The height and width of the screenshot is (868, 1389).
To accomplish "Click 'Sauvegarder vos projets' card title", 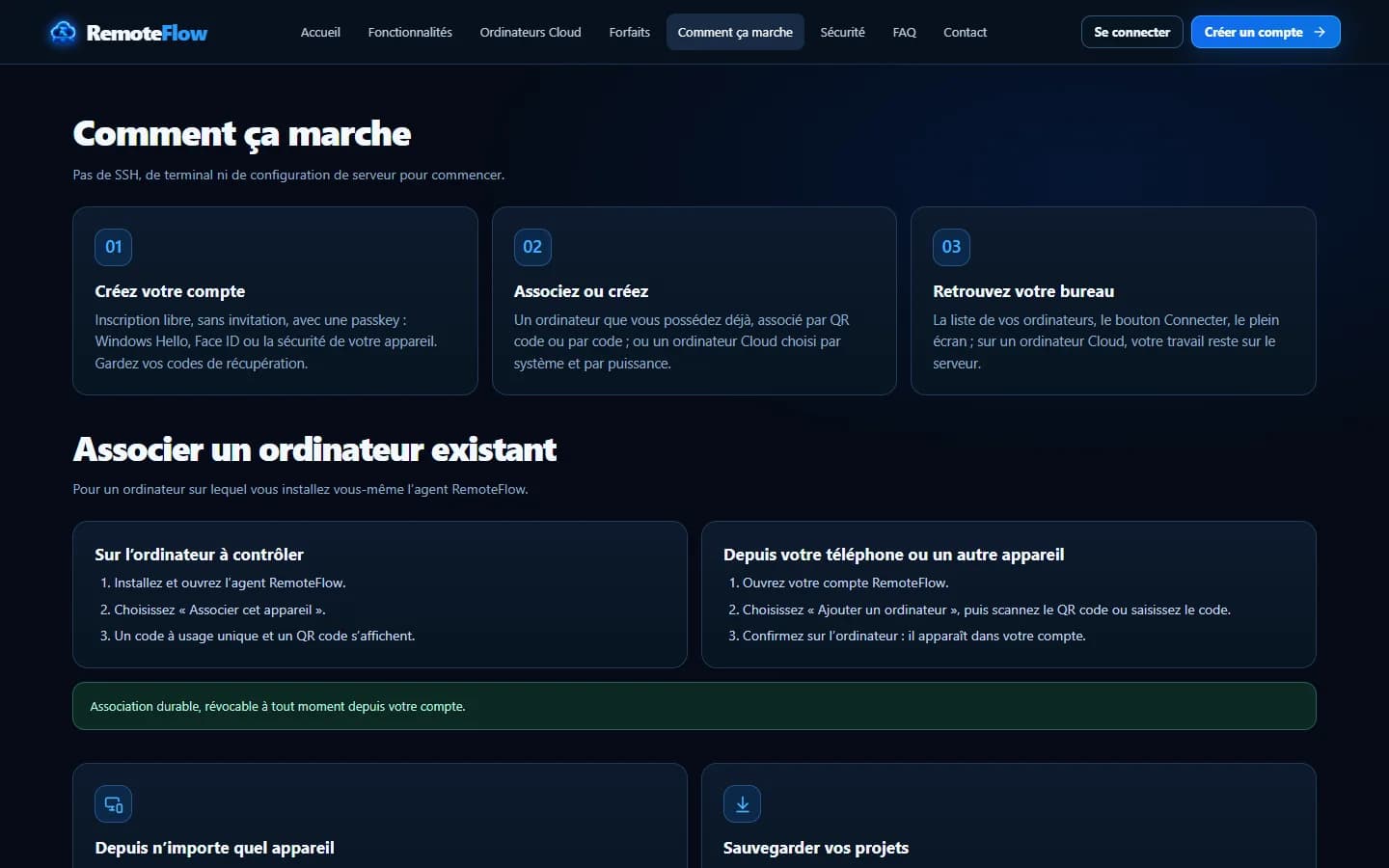I will (816, 848).
